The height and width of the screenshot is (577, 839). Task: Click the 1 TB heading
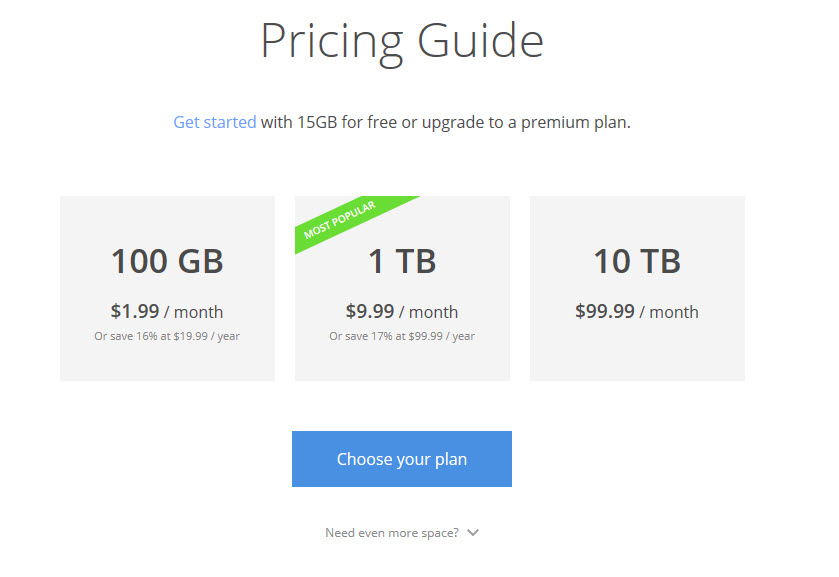pyautogui.click(x=402, y=261)
